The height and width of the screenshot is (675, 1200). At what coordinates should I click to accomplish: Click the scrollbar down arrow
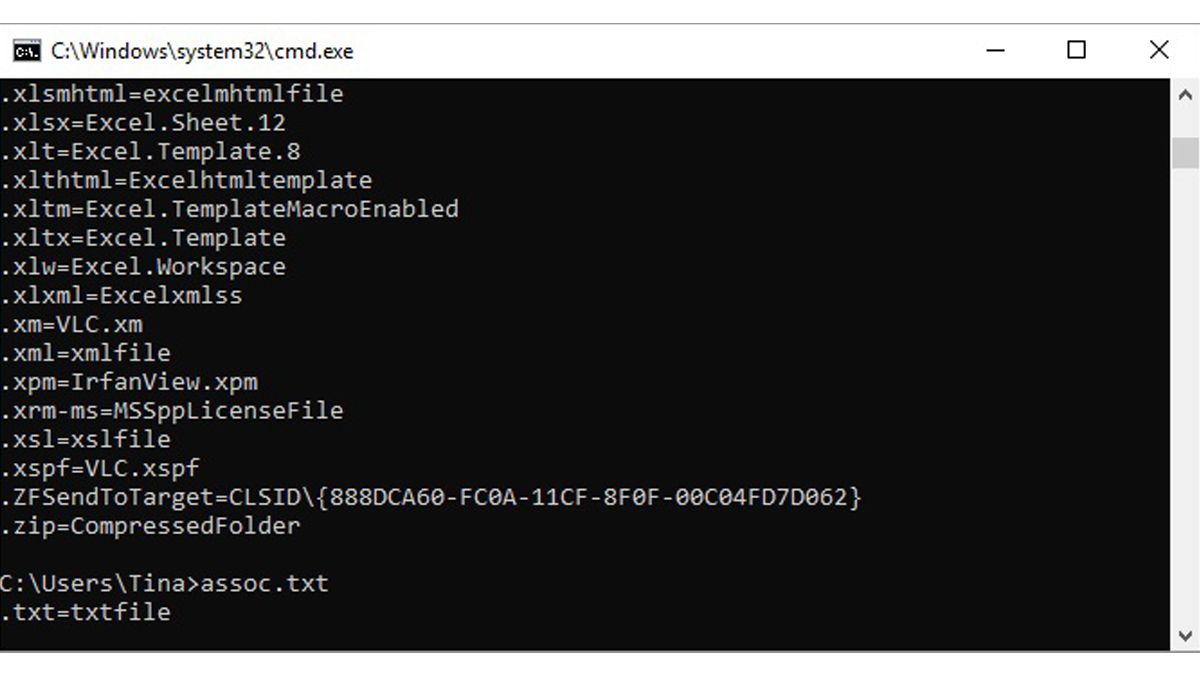pos(1185,633)
